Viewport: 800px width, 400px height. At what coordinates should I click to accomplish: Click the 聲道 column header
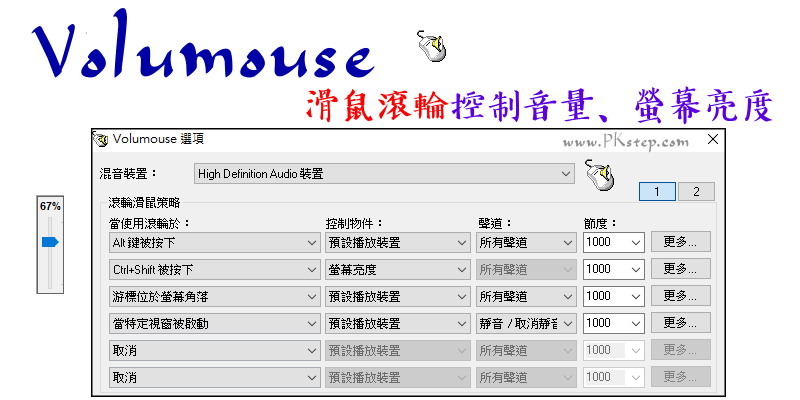point(495,223)
